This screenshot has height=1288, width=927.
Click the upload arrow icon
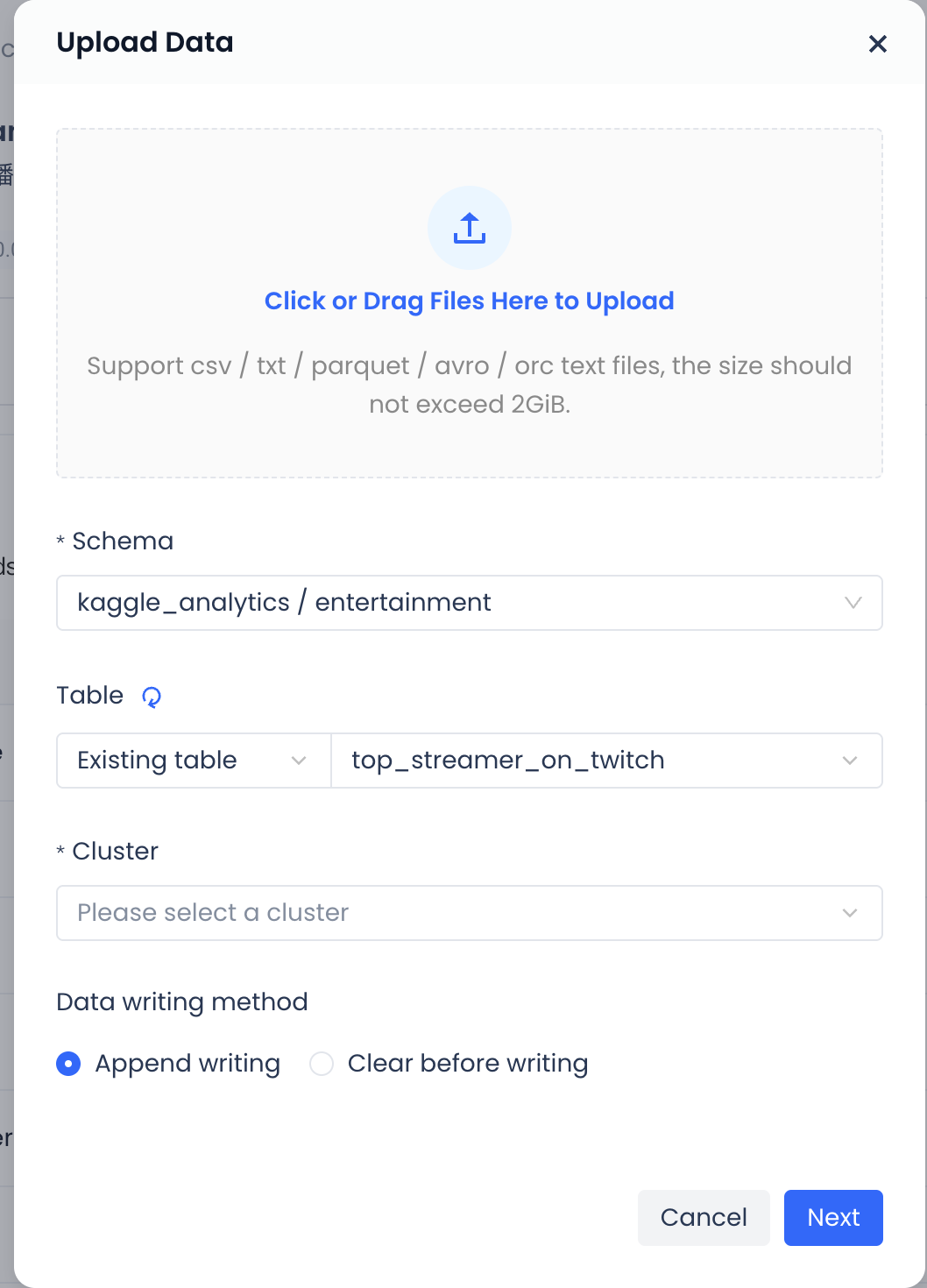pos(470,228)
